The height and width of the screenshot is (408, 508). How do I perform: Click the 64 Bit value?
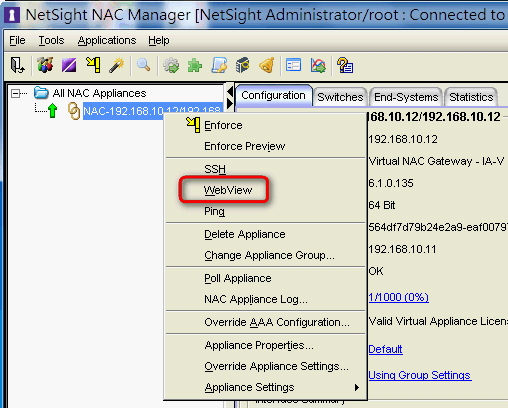(382, 205)
